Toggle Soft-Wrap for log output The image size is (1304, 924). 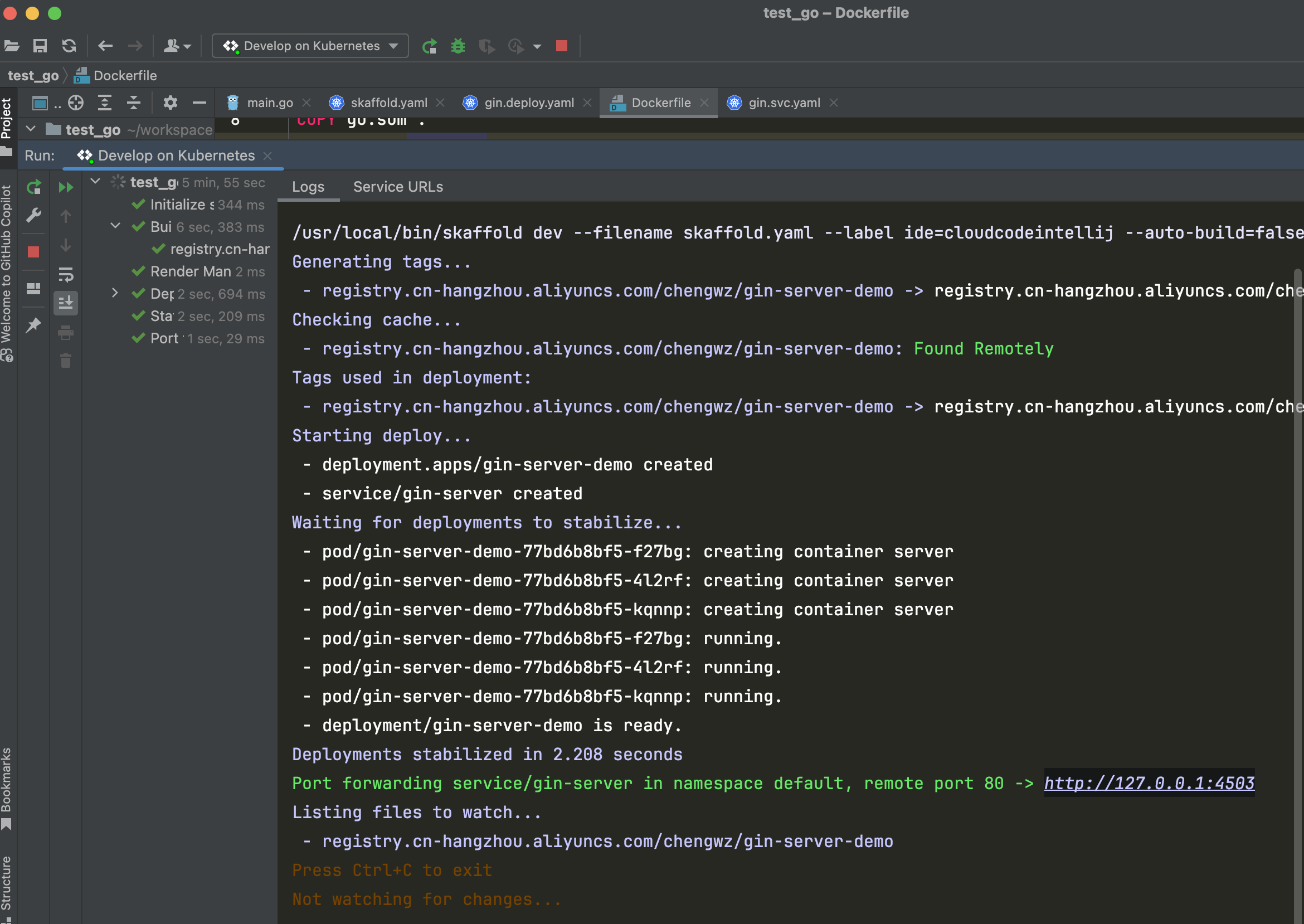[66, 275]
